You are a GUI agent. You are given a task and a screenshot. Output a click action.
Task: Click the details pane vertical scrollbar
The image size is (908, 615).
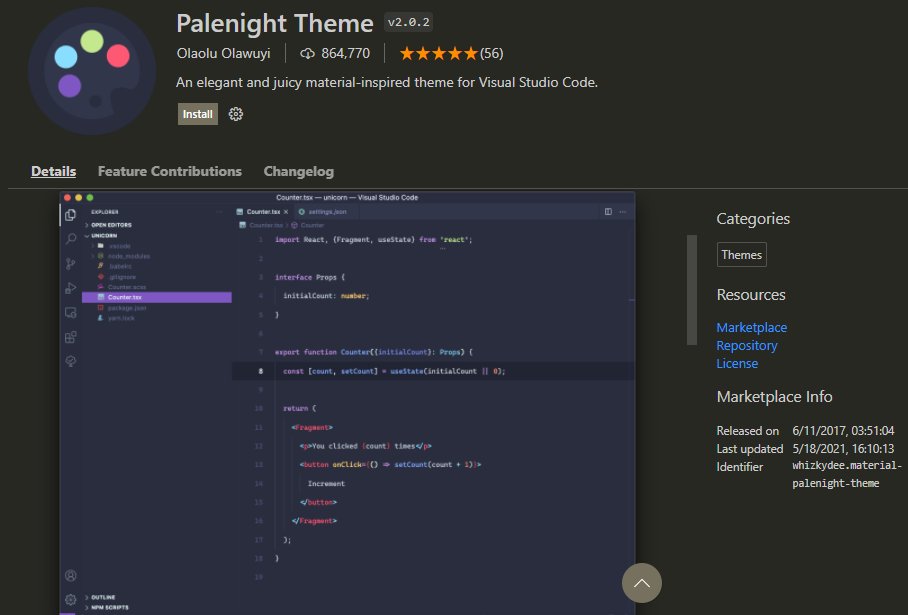(692, 290)
